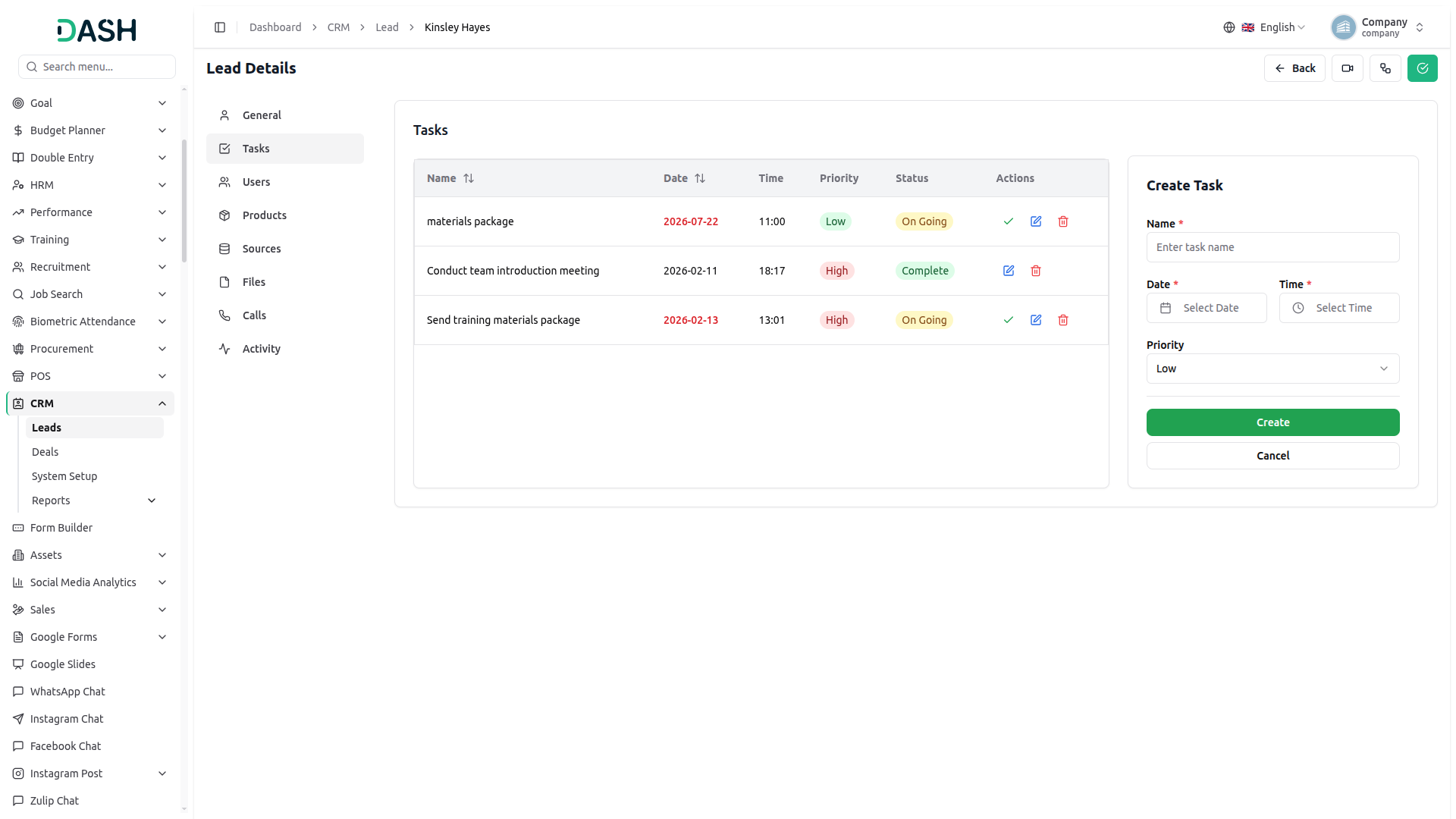
Task: Switch to the Users tab
Action: [x=285, y=182]
